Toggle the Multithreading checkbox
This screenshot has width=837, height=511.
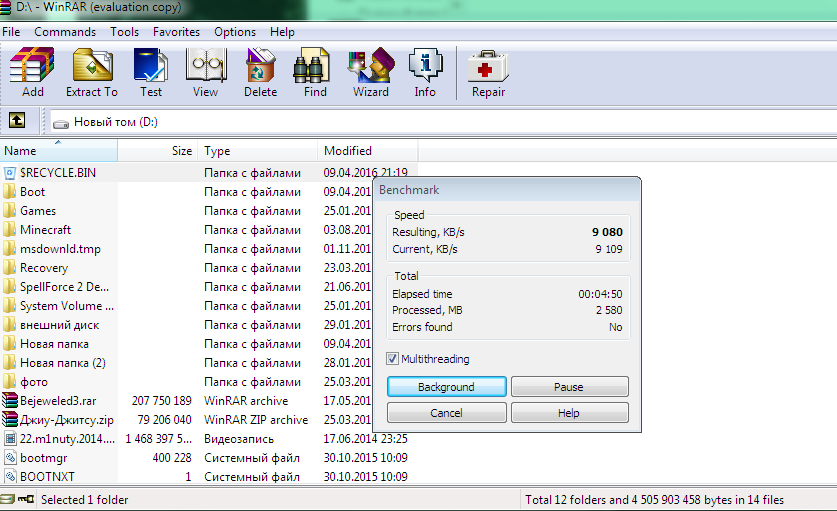click(x=392, y=359)
